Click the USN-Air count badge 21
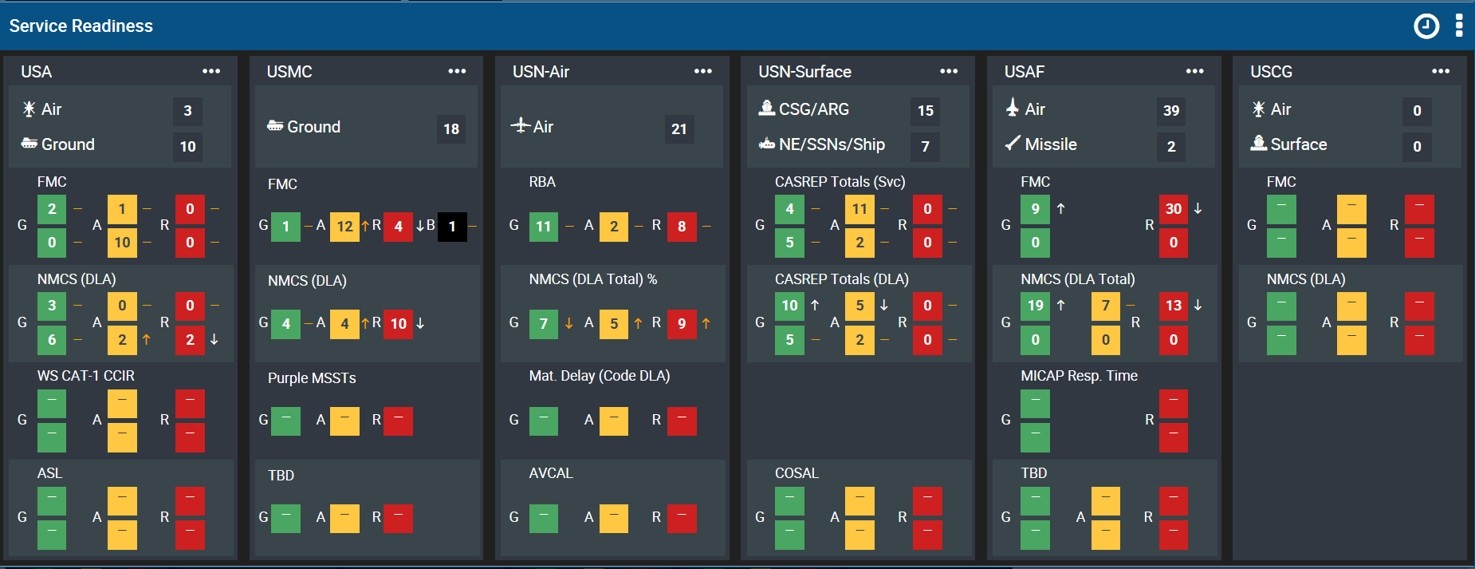 679,129
